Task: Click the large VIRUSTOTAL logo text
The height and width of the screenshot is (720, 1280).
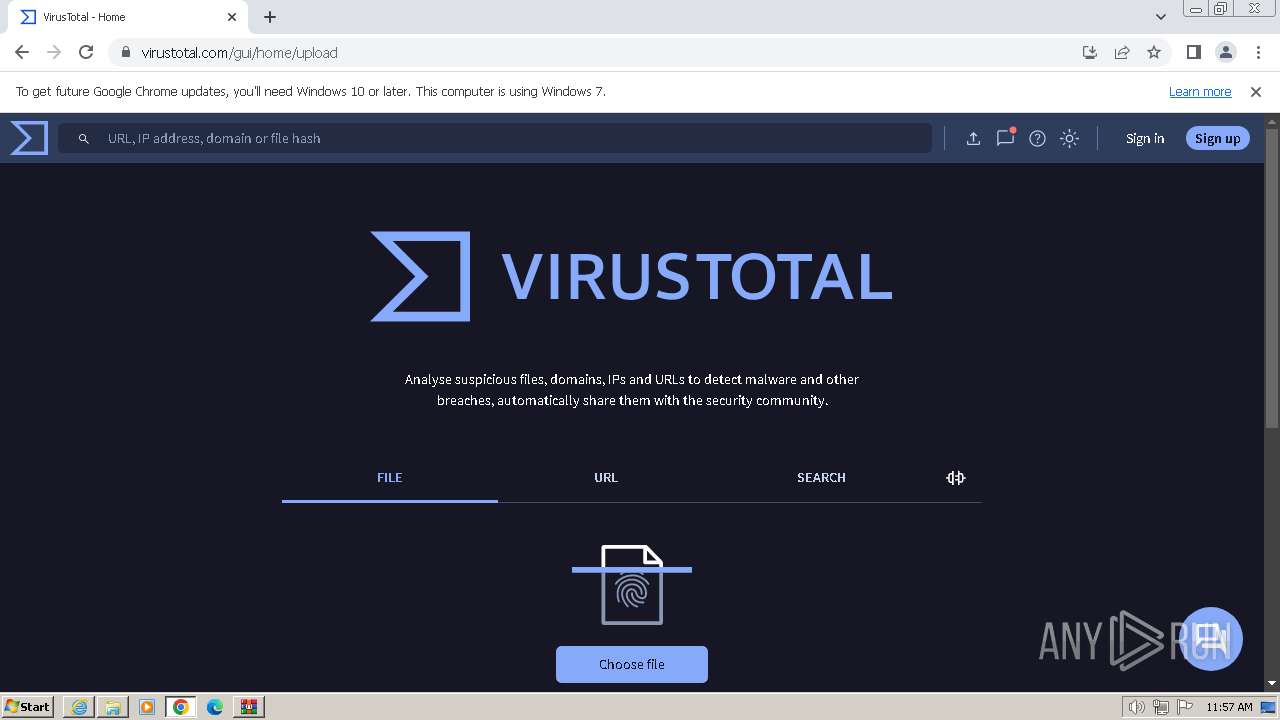Action: tap(697, 277)
